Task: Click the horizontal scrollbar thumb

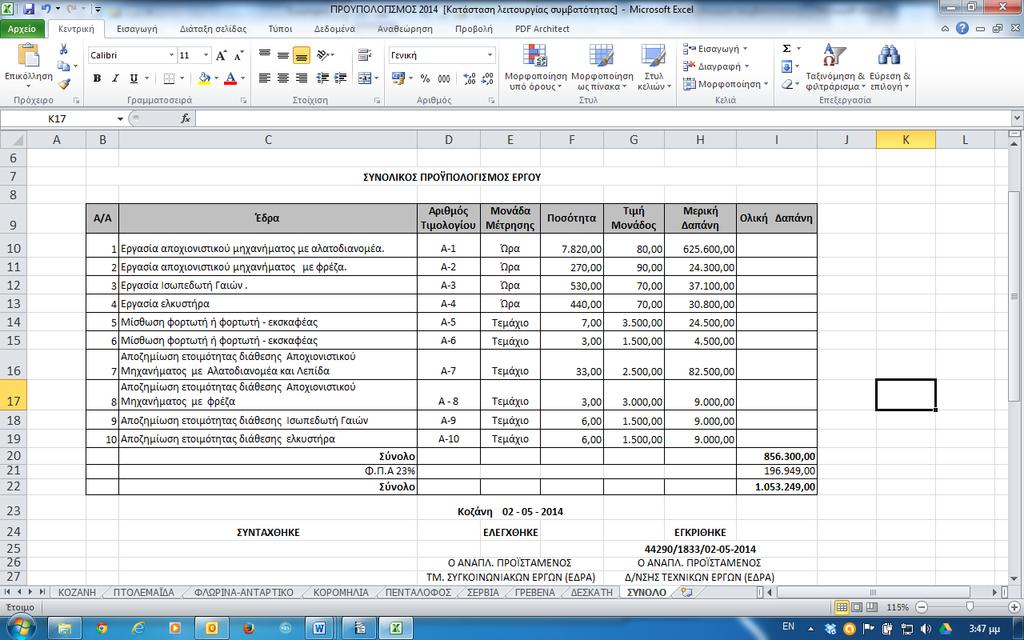Action: pyautogui.click(x=872, y=592)
